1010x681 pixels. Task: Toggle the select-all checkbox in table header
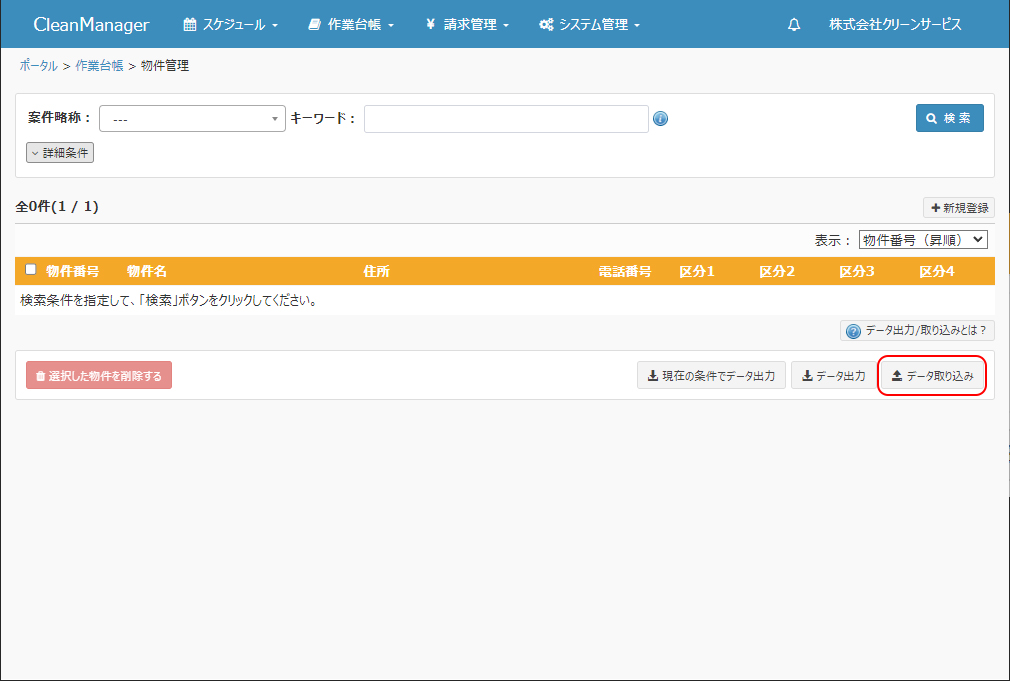tap(31, 270)
